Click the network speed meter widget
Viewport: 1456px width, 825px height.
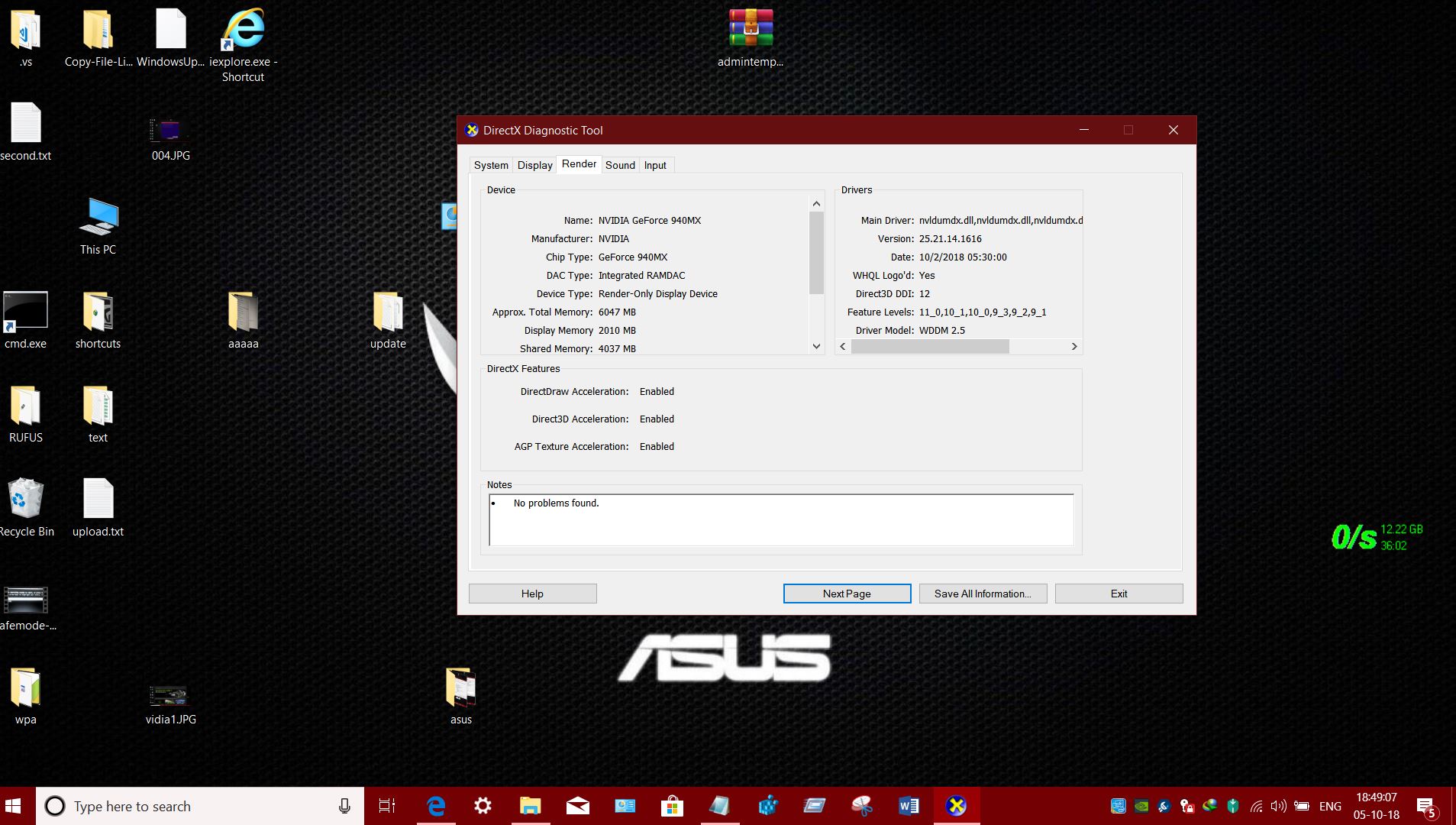point(1377,537)
